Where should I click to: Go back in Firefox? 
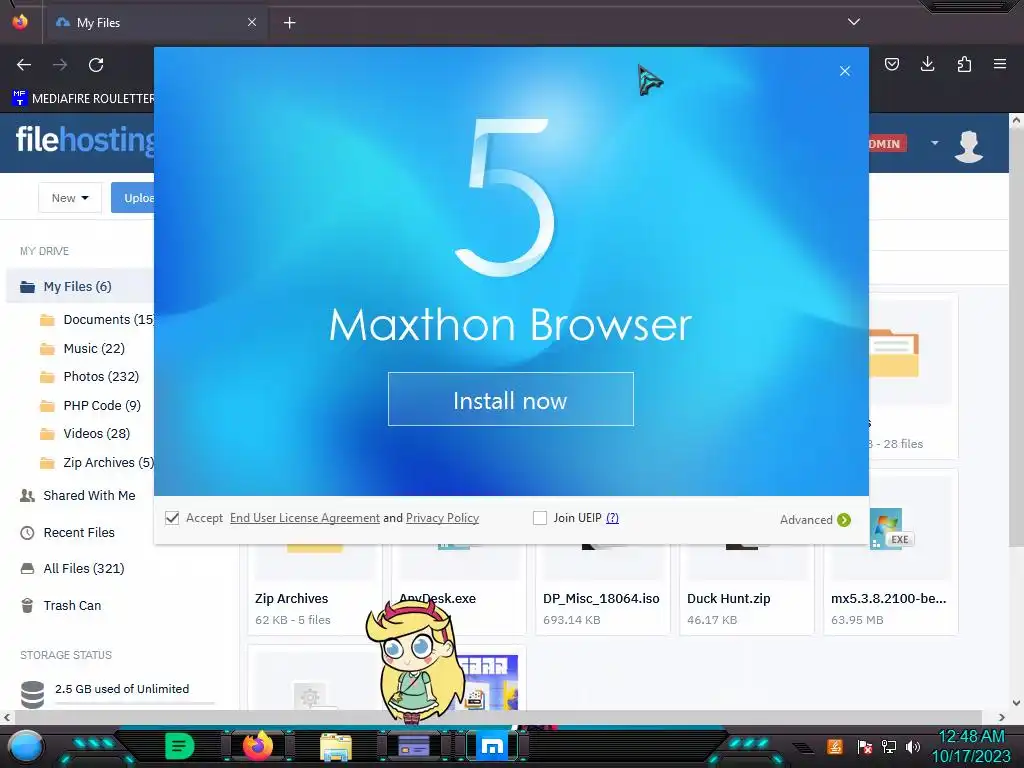click(x=24, y=65)
